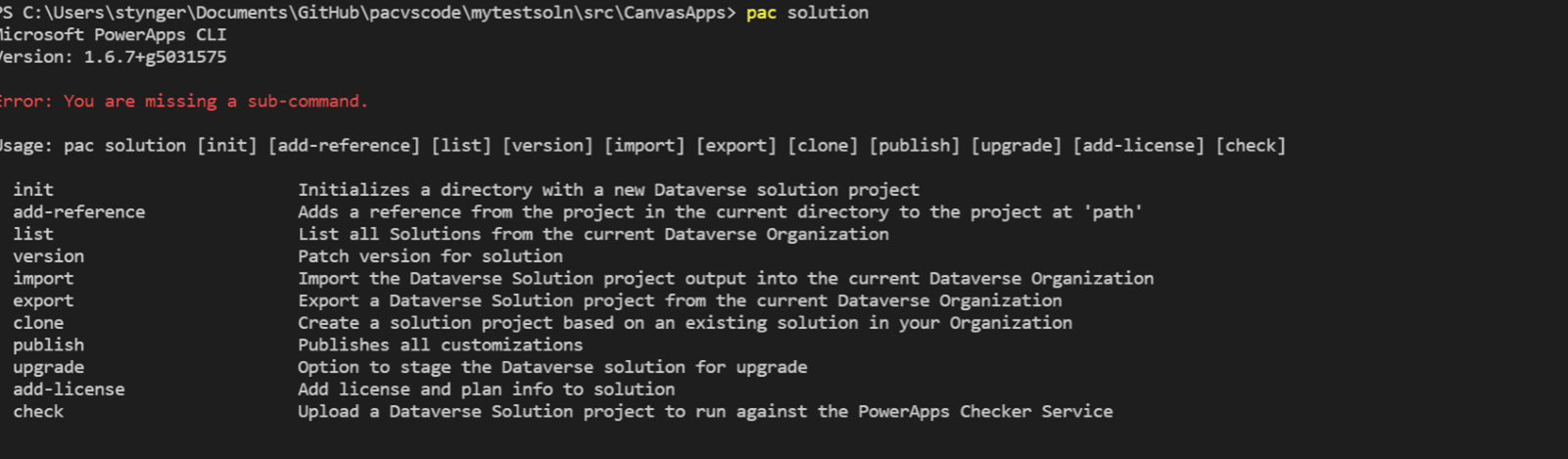Click the 'Patch version for solution' description
This screenshot has width=1568, height=459.
pyautogui.click(x=430, y=256)
